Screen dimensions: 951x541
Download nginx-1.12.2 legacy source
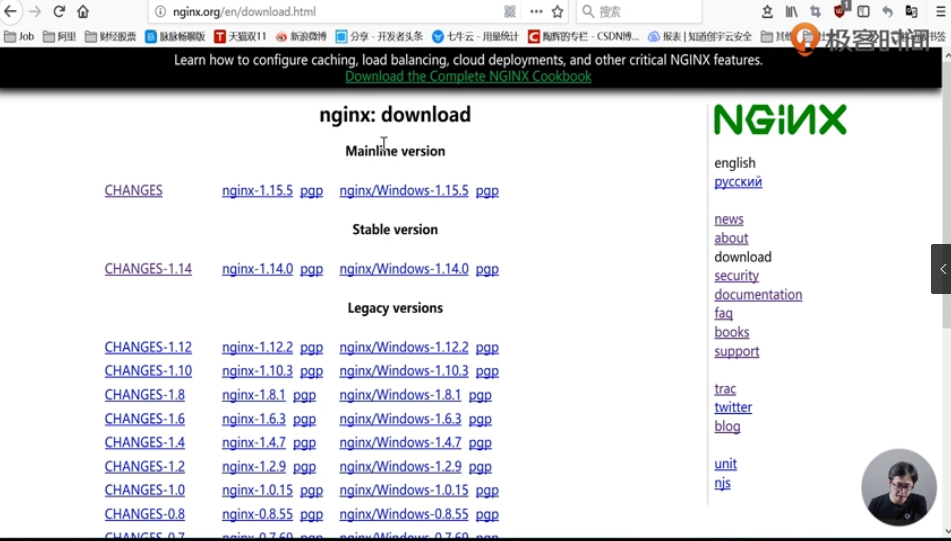(257, 347)
